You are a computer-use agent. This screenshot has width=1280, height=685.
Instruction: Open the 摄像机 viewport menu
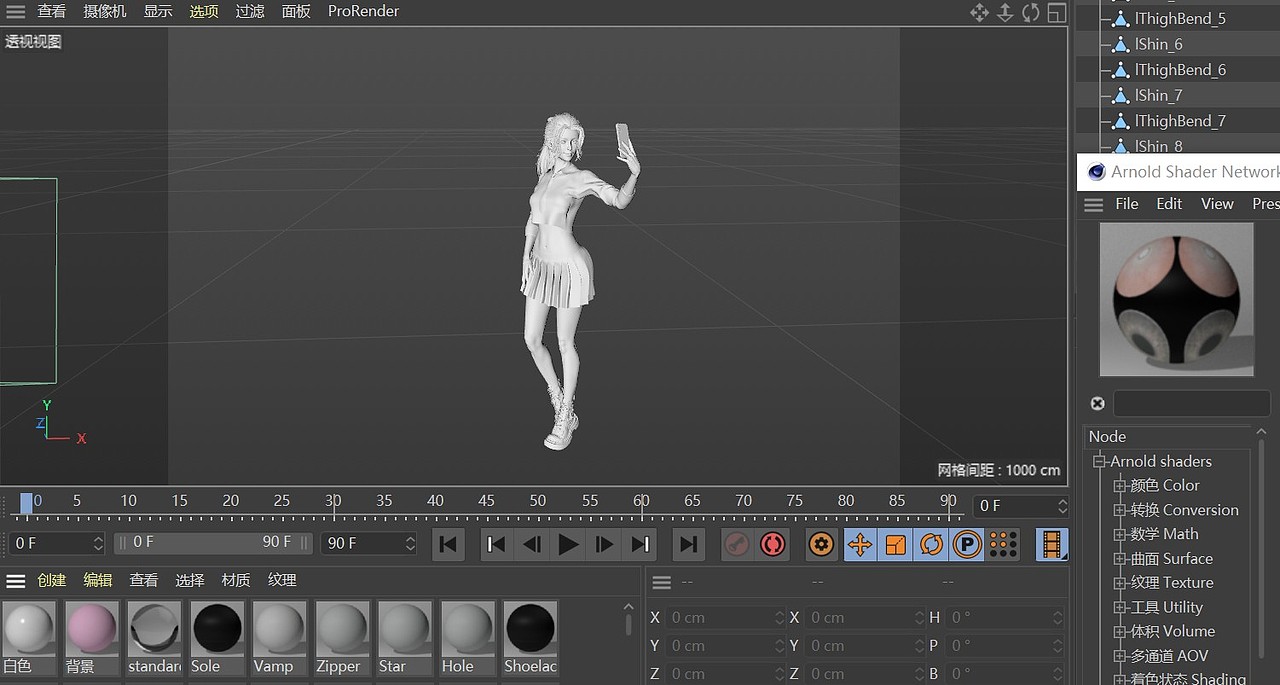pyautogui.click(x=105, y=11)
